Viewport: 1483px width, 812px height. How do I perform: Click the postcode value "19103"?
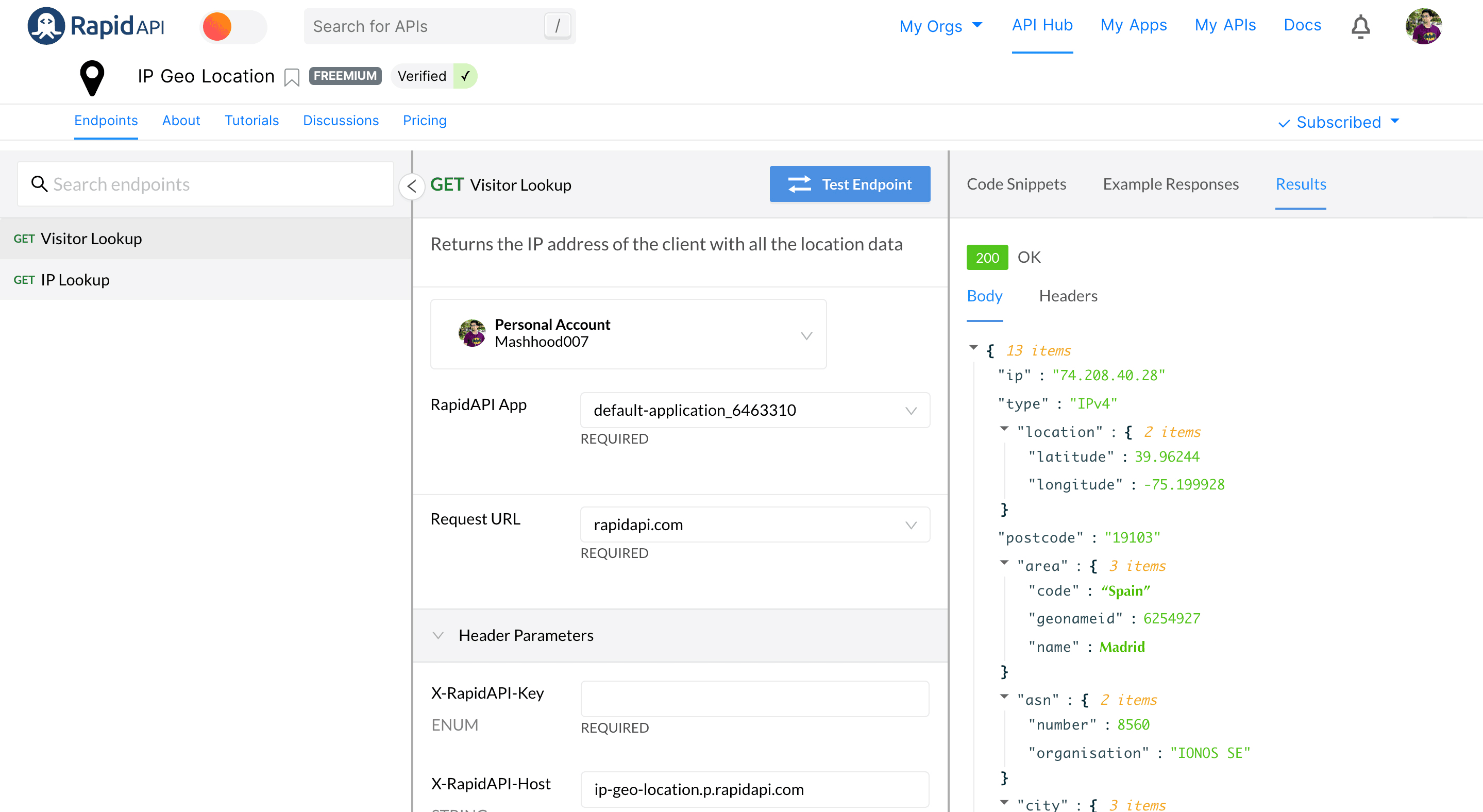pyautogui.click(x=1133, y=537)
